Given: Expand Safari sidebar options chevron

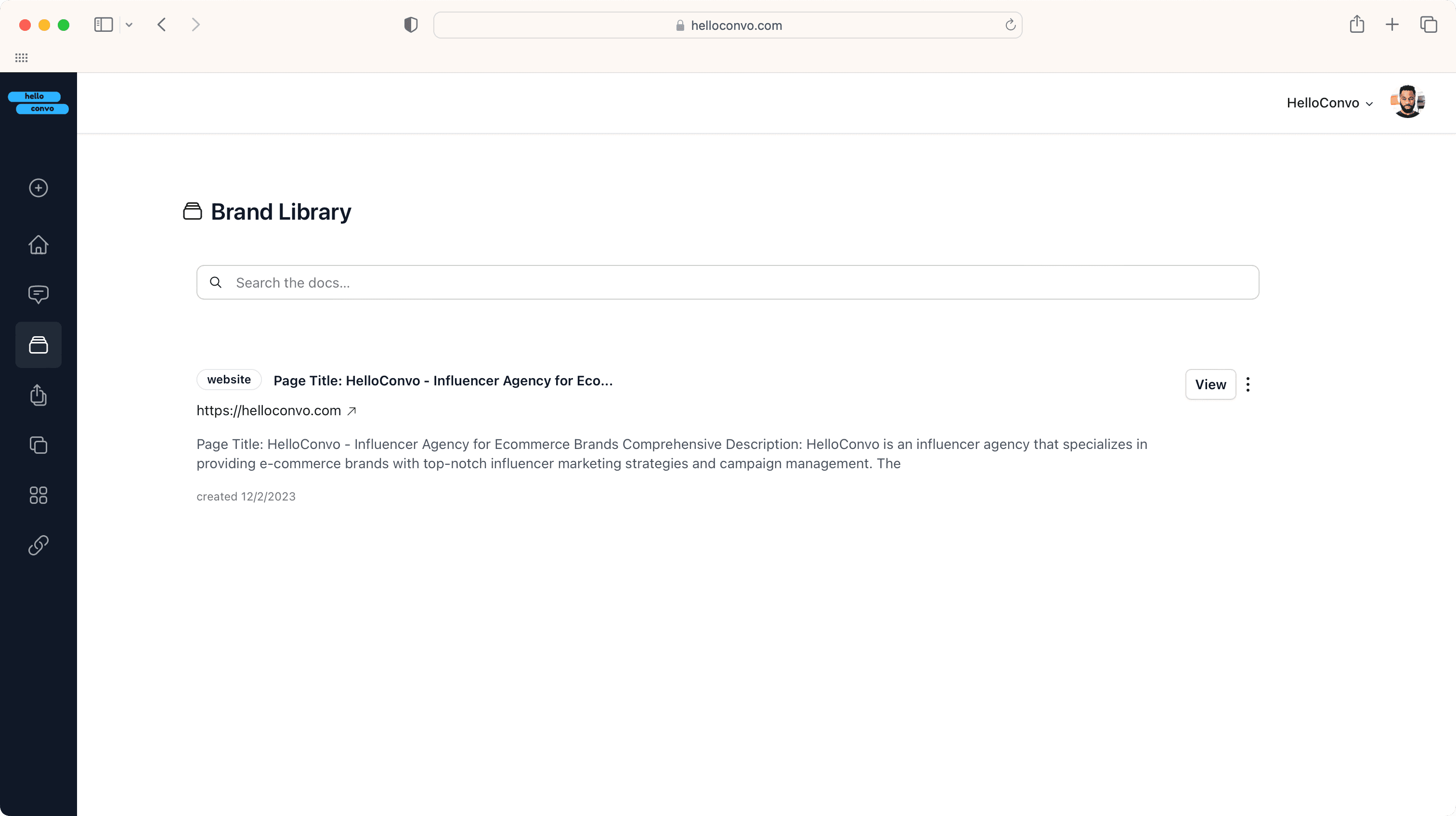Looking at the screenshot, I should coord(129,25).
